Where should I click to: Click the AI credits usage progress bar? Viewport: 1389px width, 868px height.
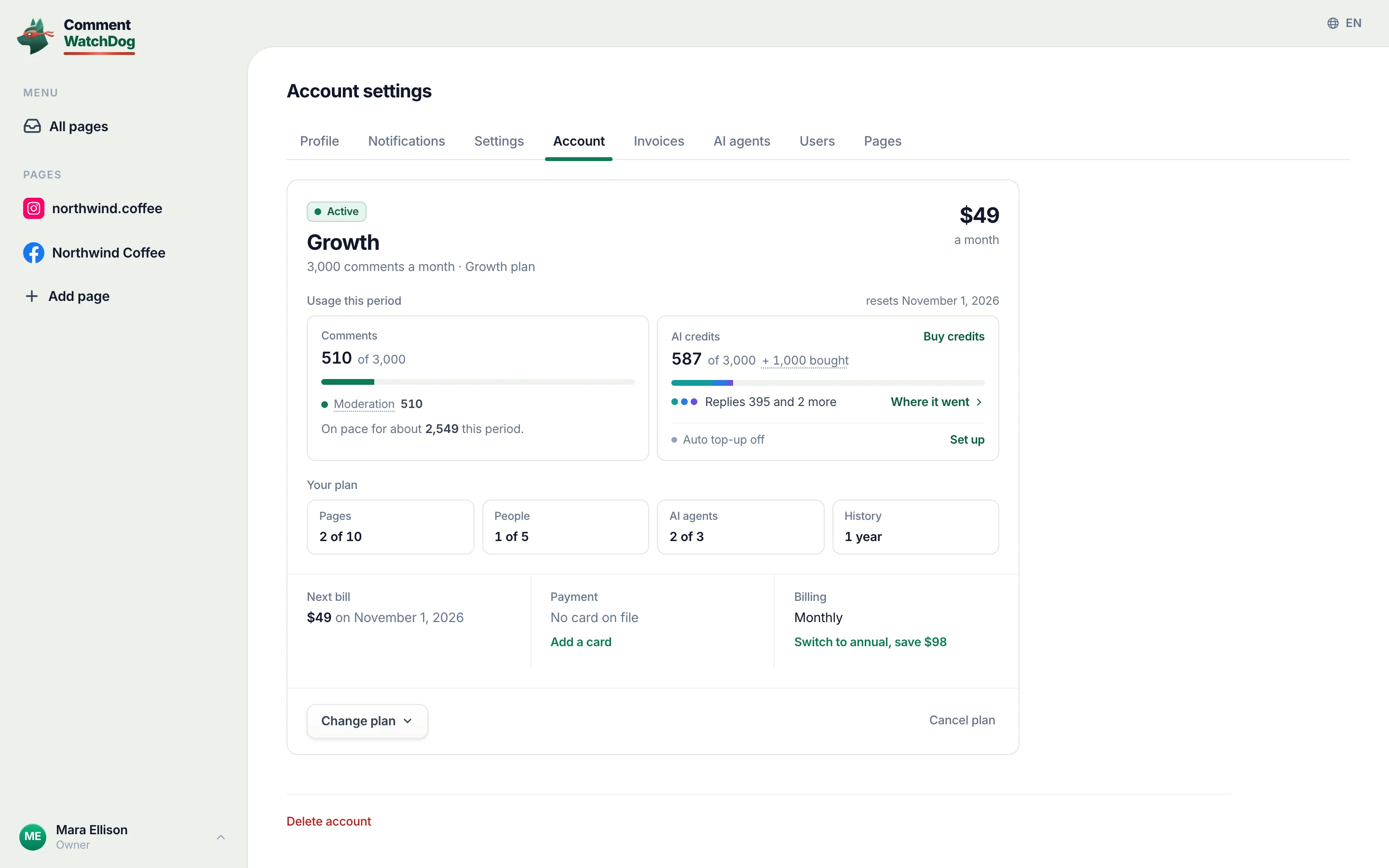[828, 383]
